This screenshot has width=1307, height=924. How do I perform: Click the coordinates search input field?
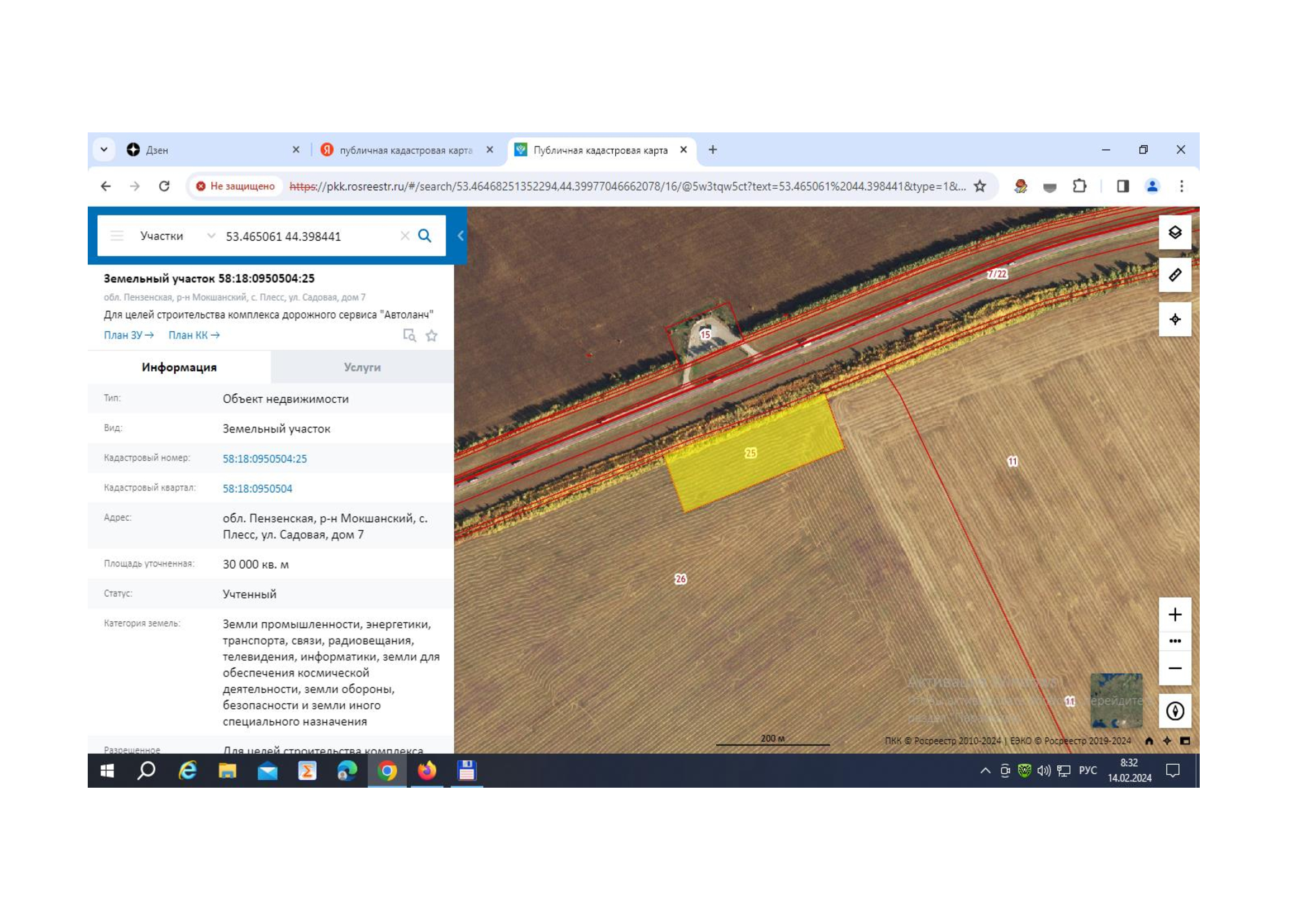[310, 236]
